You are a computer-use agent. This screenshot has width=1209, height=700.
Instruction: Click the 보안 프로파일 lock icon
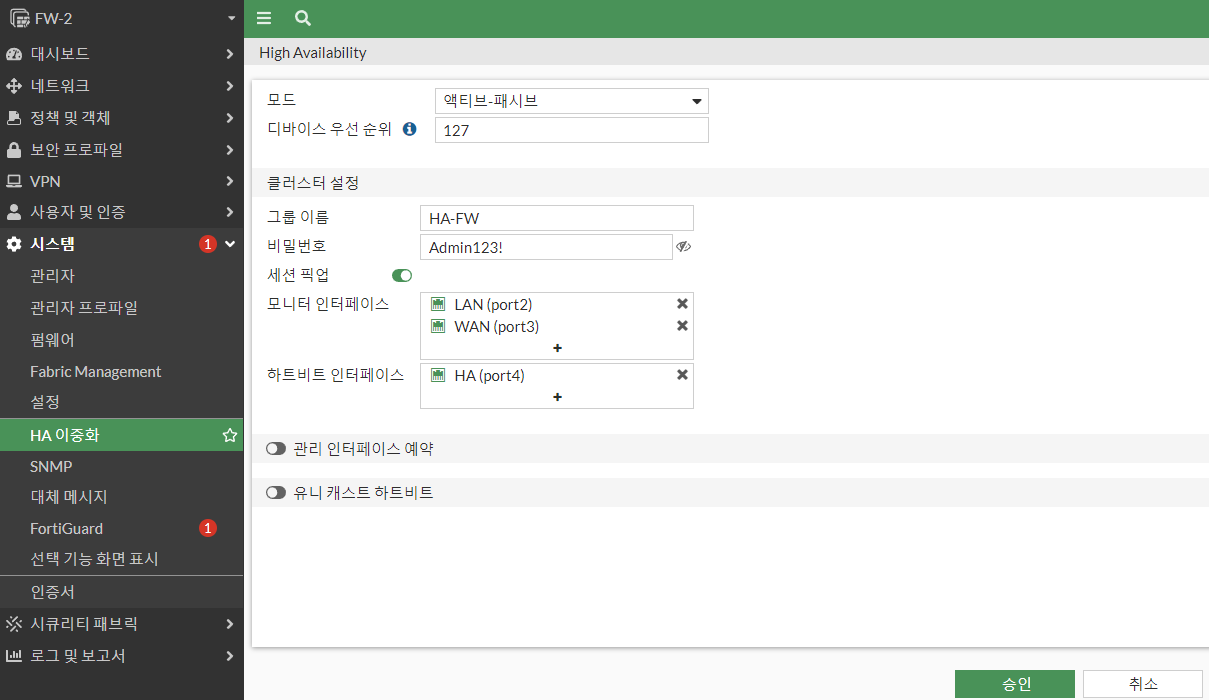pyautogui.click(x=14, y=150)
